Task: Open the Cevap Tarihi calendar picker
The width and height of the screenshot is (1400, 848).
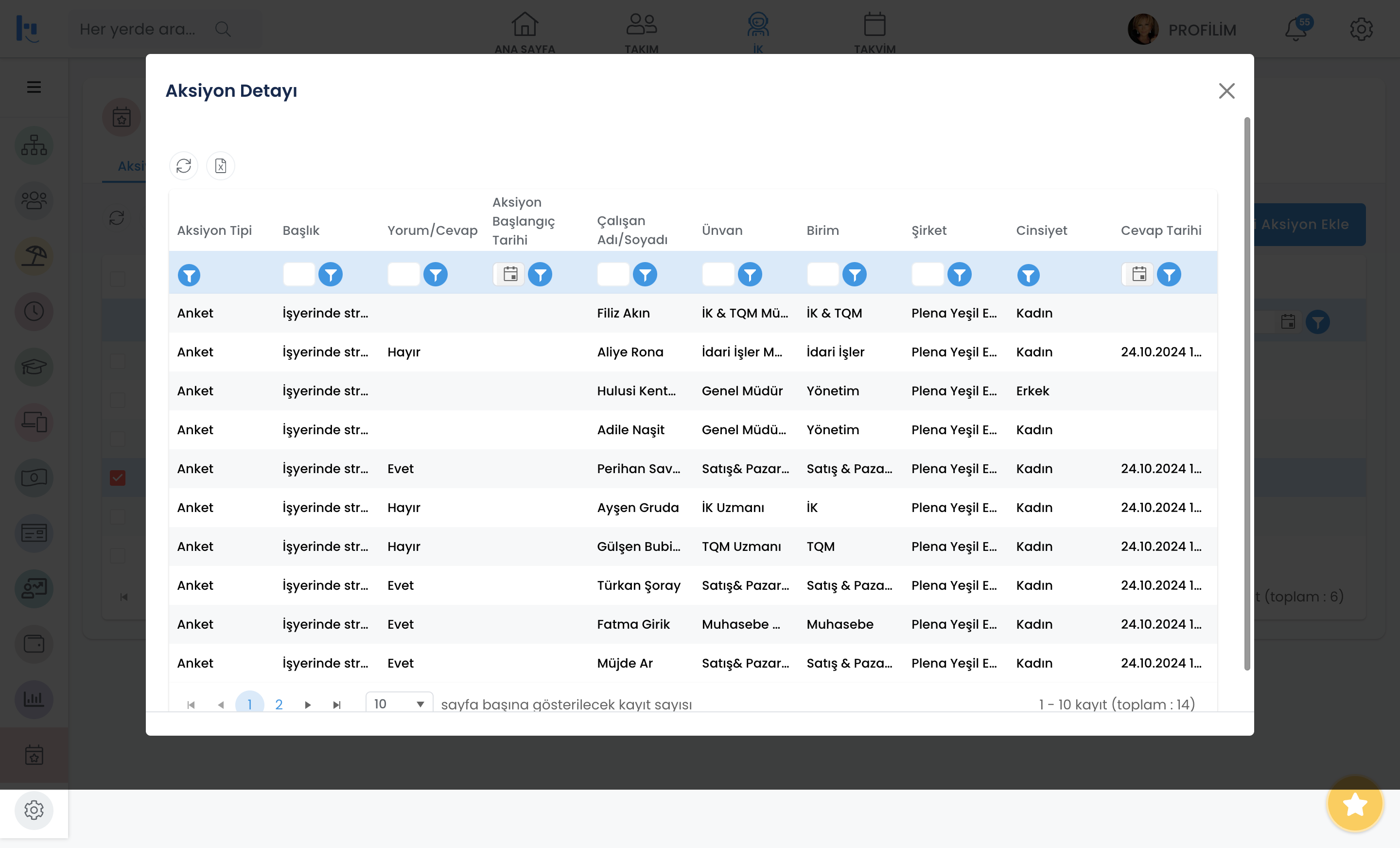Action: point(1138,275)
